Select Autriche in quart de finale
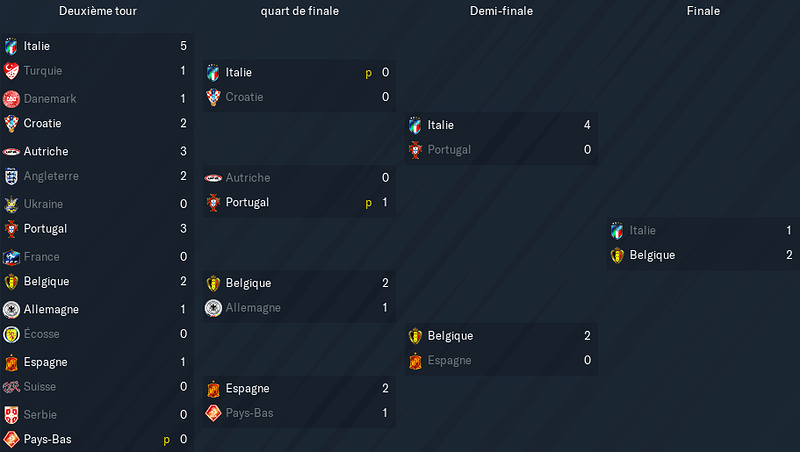This screenshot has width=800, height=452. pyautogui.click(x=248, y=178)
